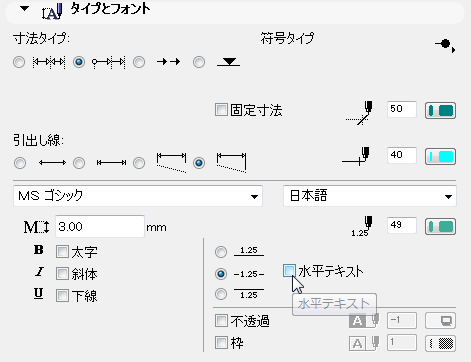
Task: Toggle the 水平テキスト checkbox
Action: click(289, 271)
